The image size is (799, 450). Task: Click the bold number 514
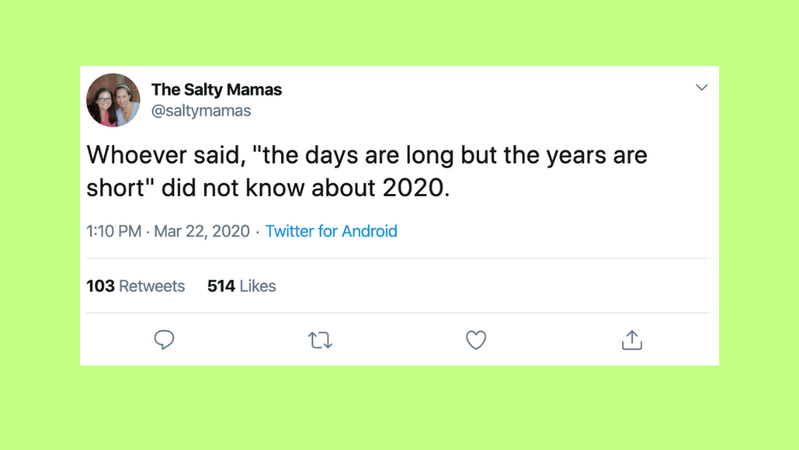tap(221, 286)
